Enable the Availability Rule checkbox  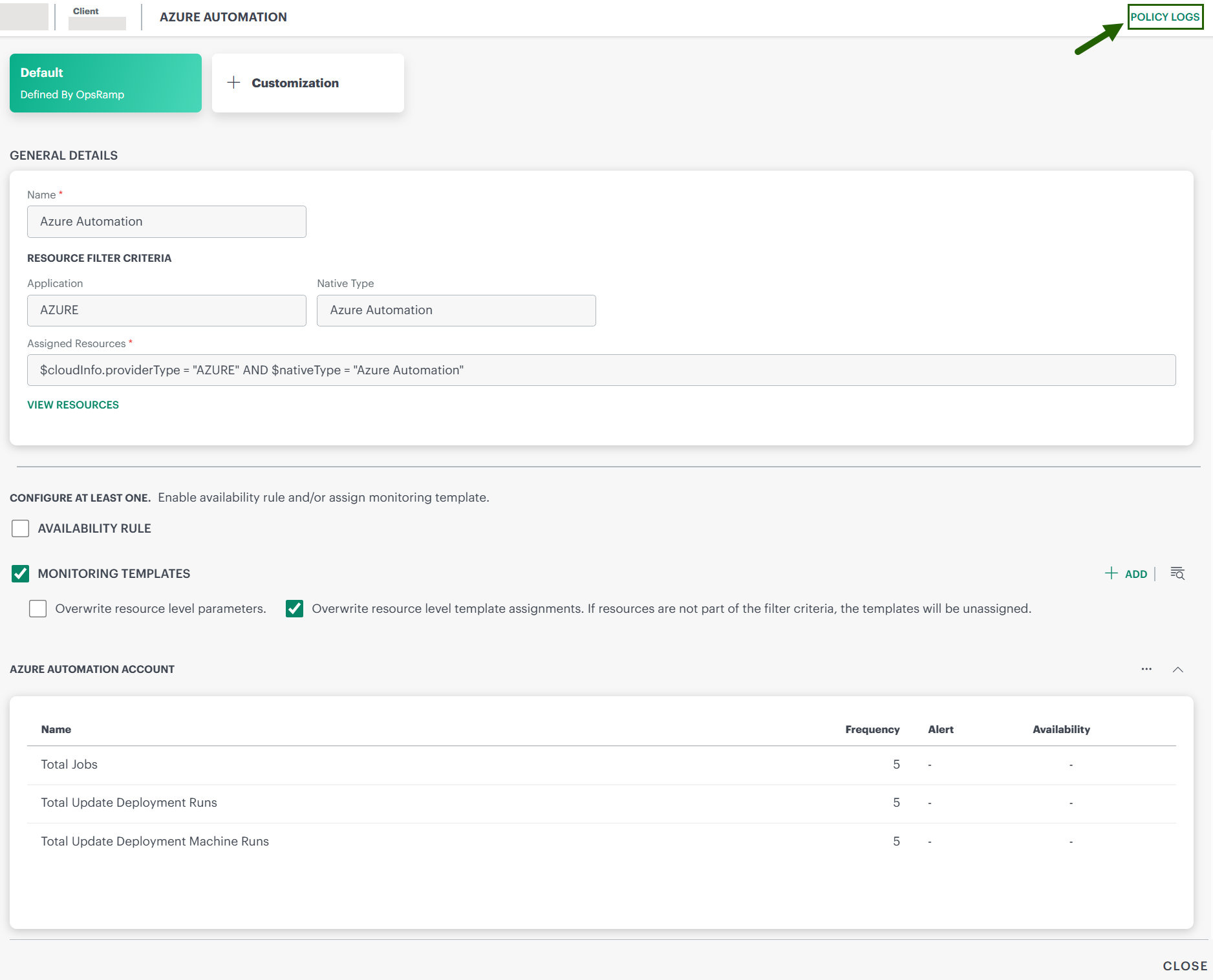pyautogui.click(x=21, y=528)
